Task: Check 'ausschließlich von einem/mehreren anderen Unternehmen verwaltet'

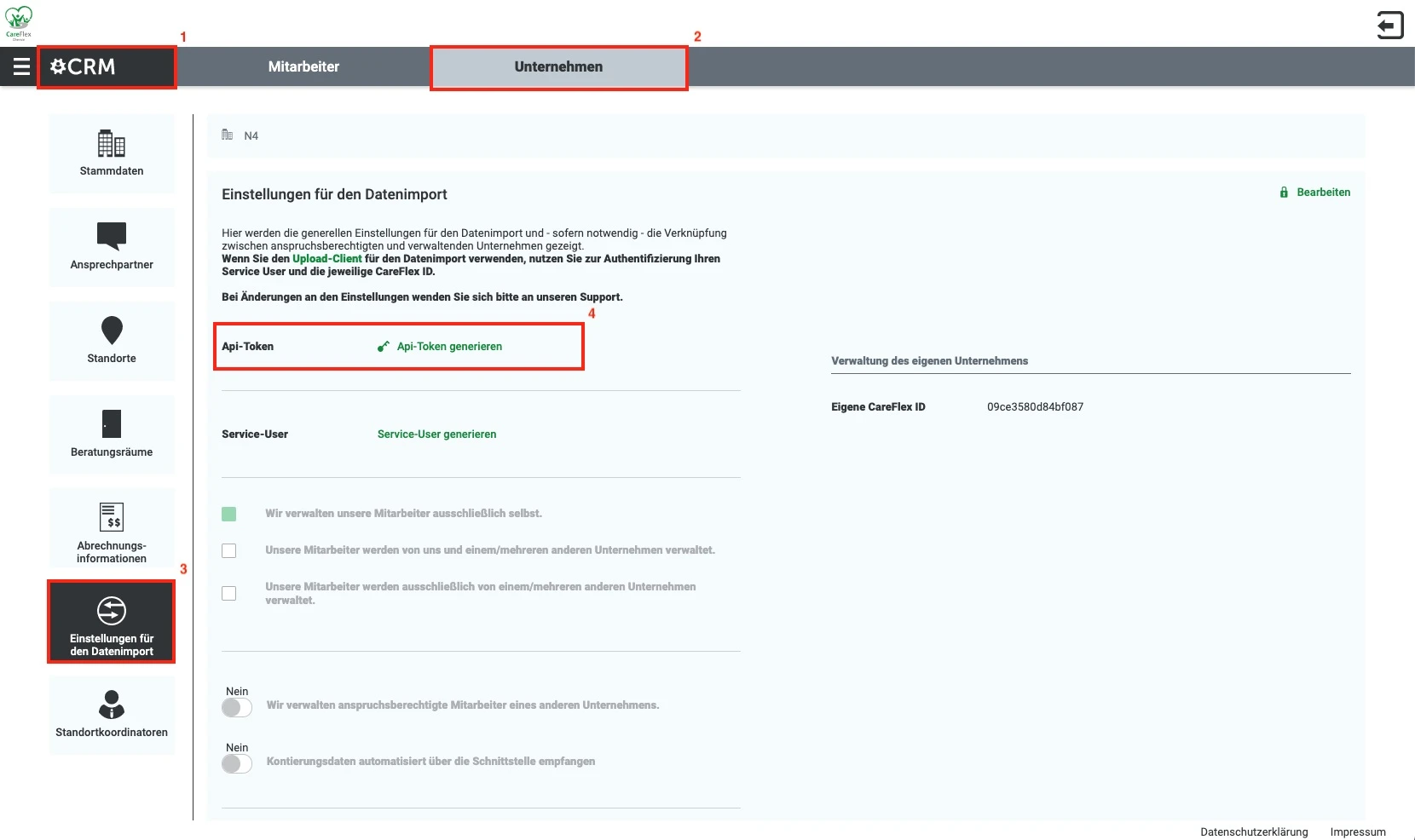Action: [228, 593]
